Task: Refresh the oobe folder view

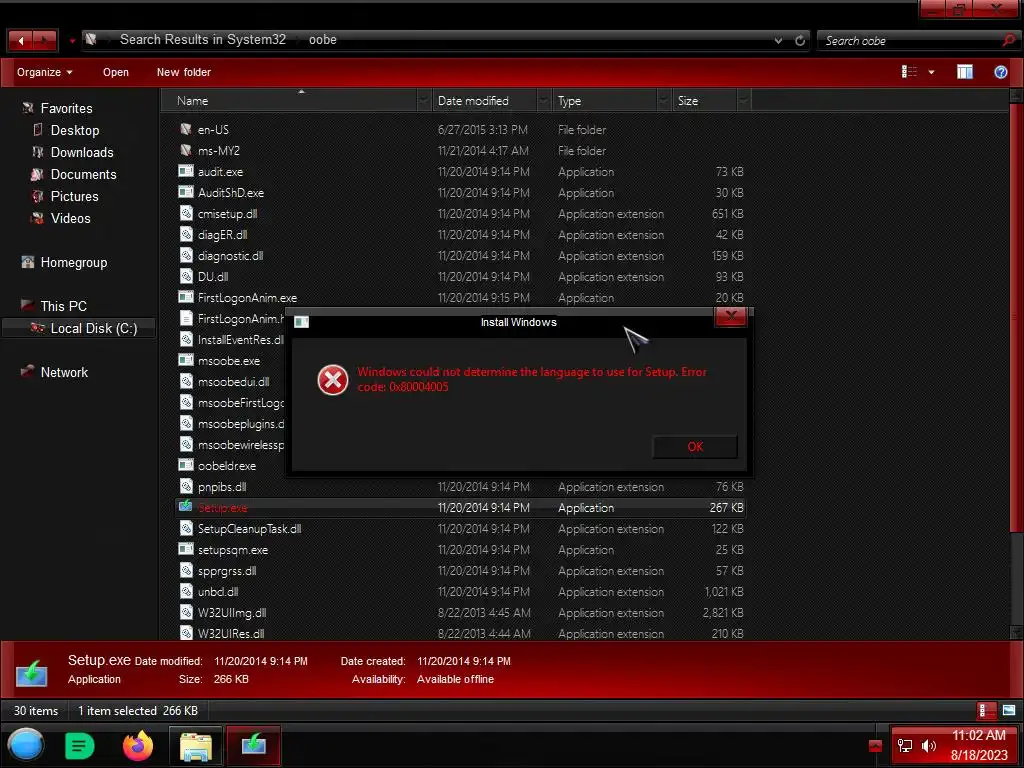Action: point(800,40)
